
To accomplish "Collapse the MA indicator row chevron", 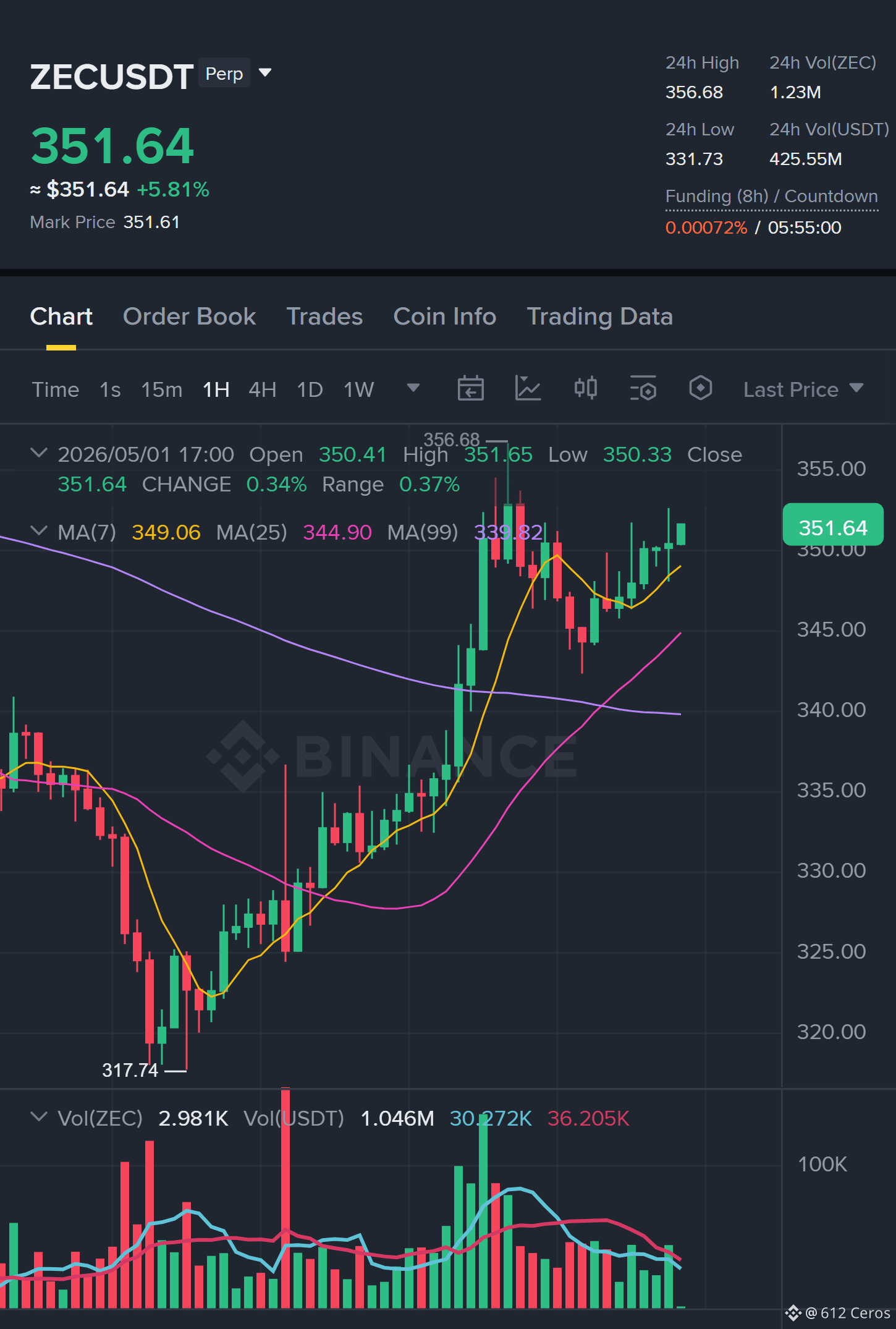I will 38,531.
